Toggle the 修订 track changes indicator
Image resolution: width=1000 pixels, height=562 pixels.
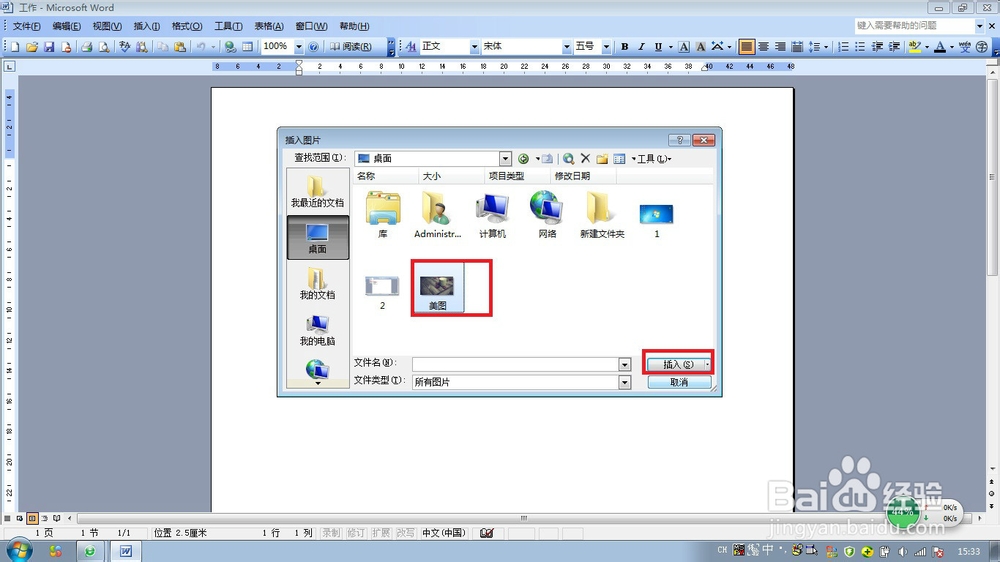point(356,533)
